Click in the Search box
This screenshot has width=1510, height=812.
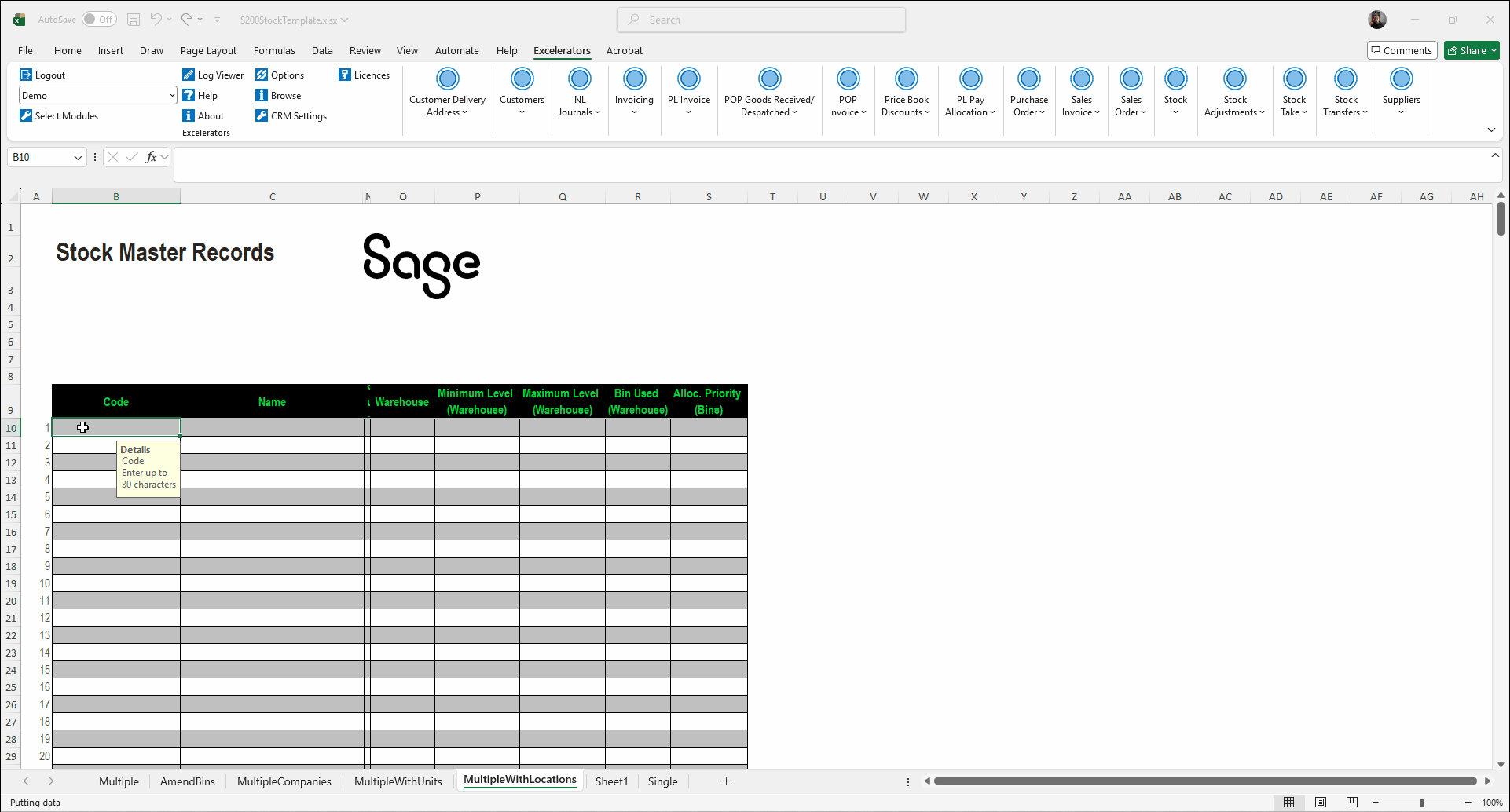pos(761,20)
